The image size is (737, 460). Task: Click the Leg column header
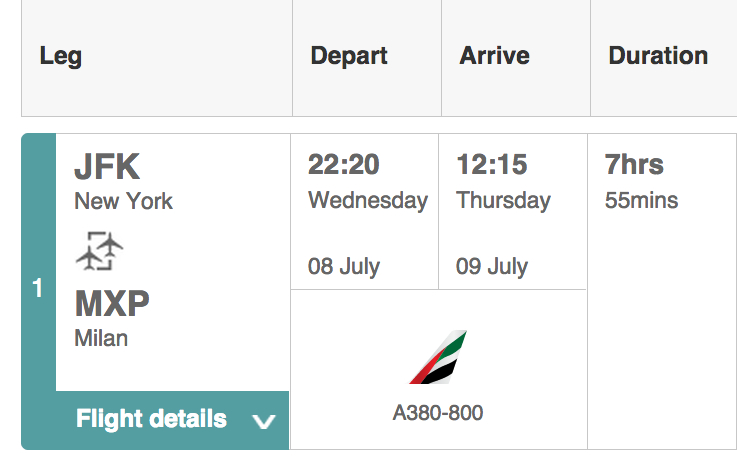coord(61,56)
